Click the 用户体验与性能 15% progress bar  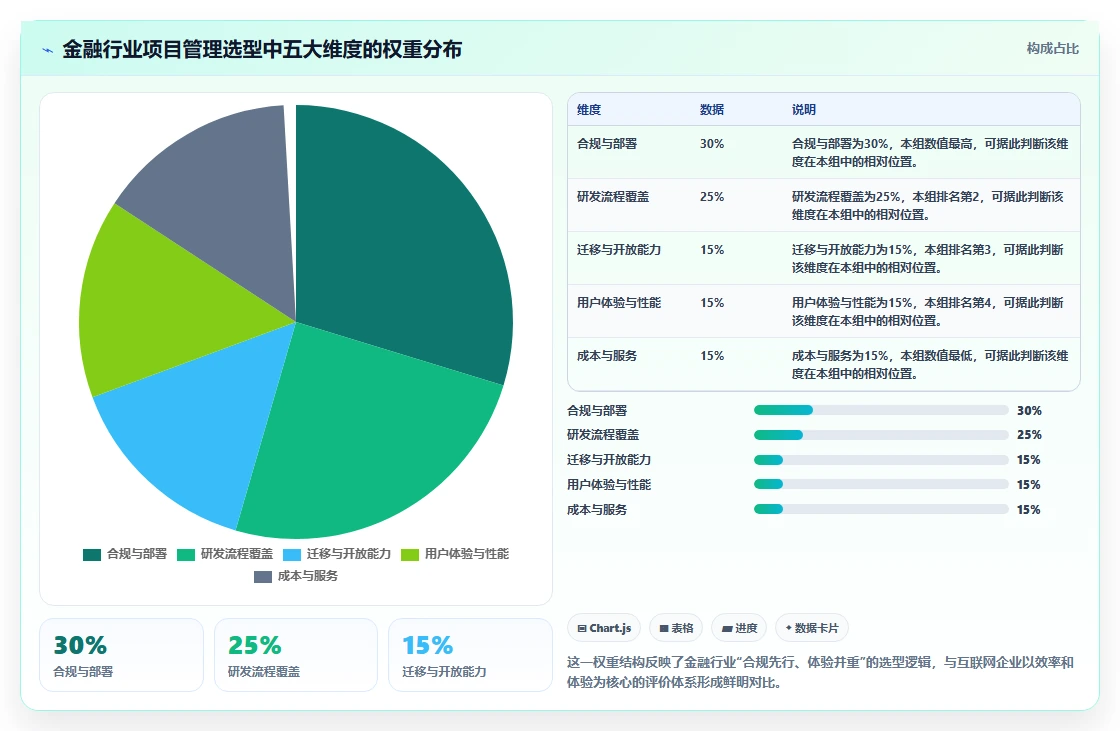(x=881, y=484)
